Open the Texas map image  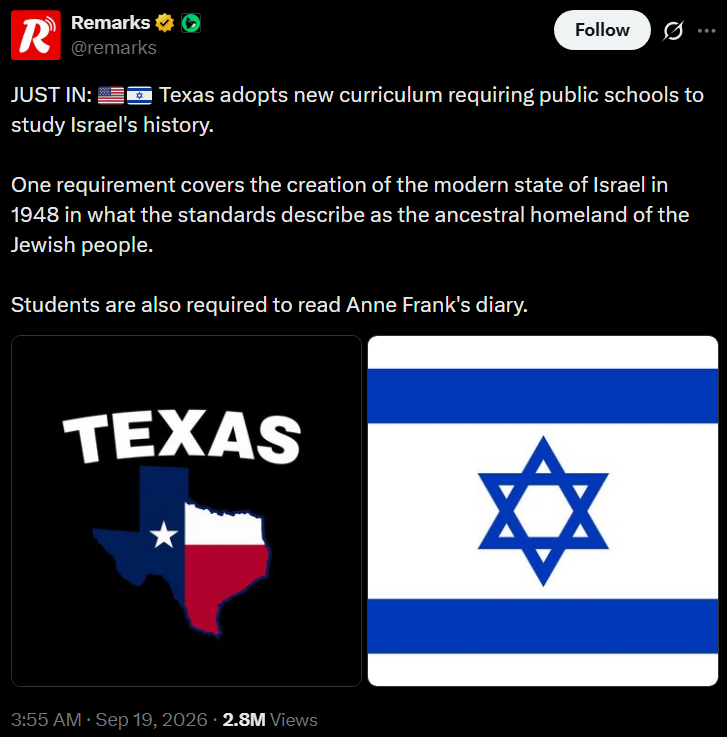186,510
